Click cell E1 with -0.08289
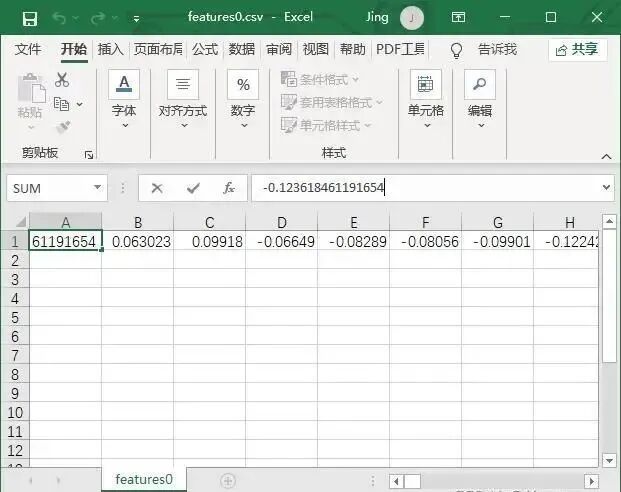 pos(354,241)
